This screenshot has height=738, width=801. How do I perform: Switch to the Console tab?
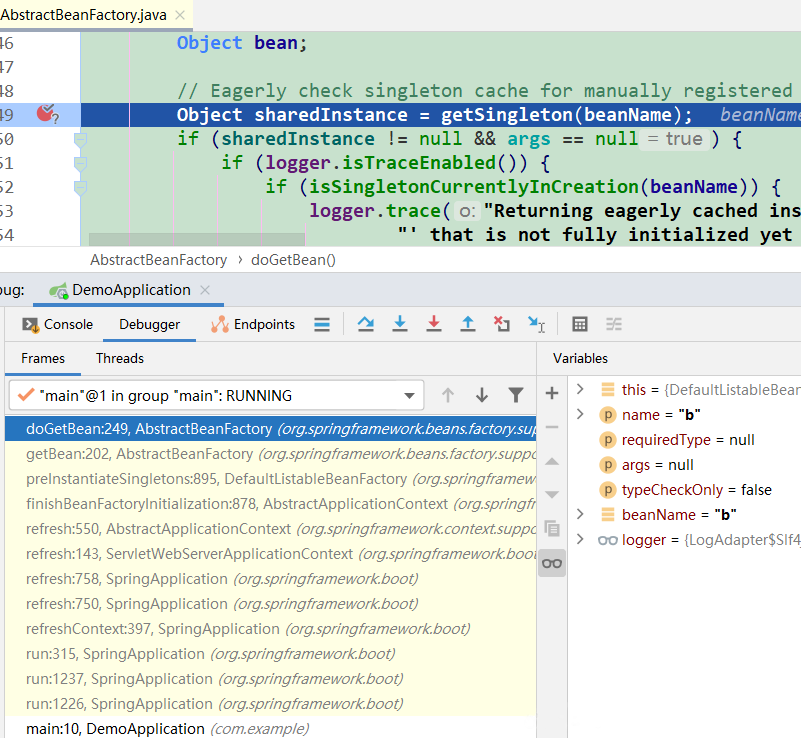click(57, 324)
